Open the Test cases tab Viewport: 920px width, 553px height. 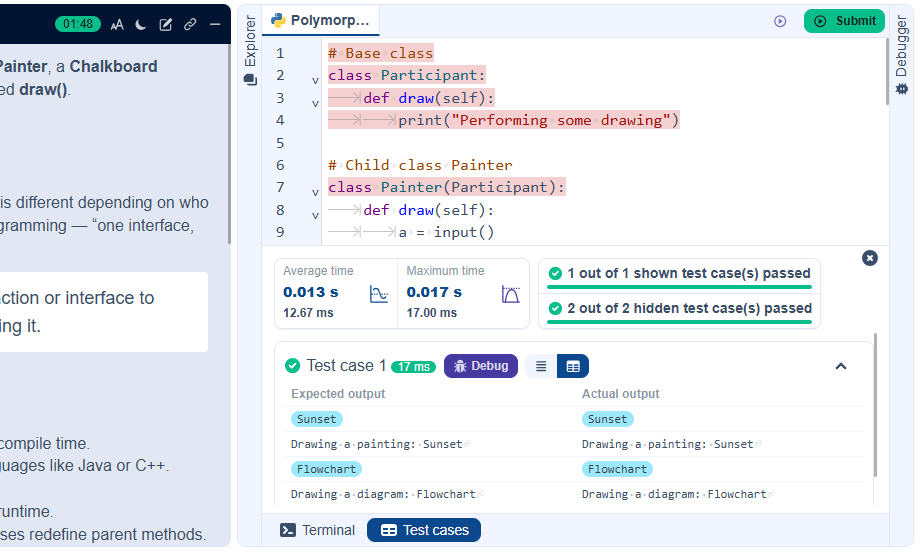tap(424, 530)
